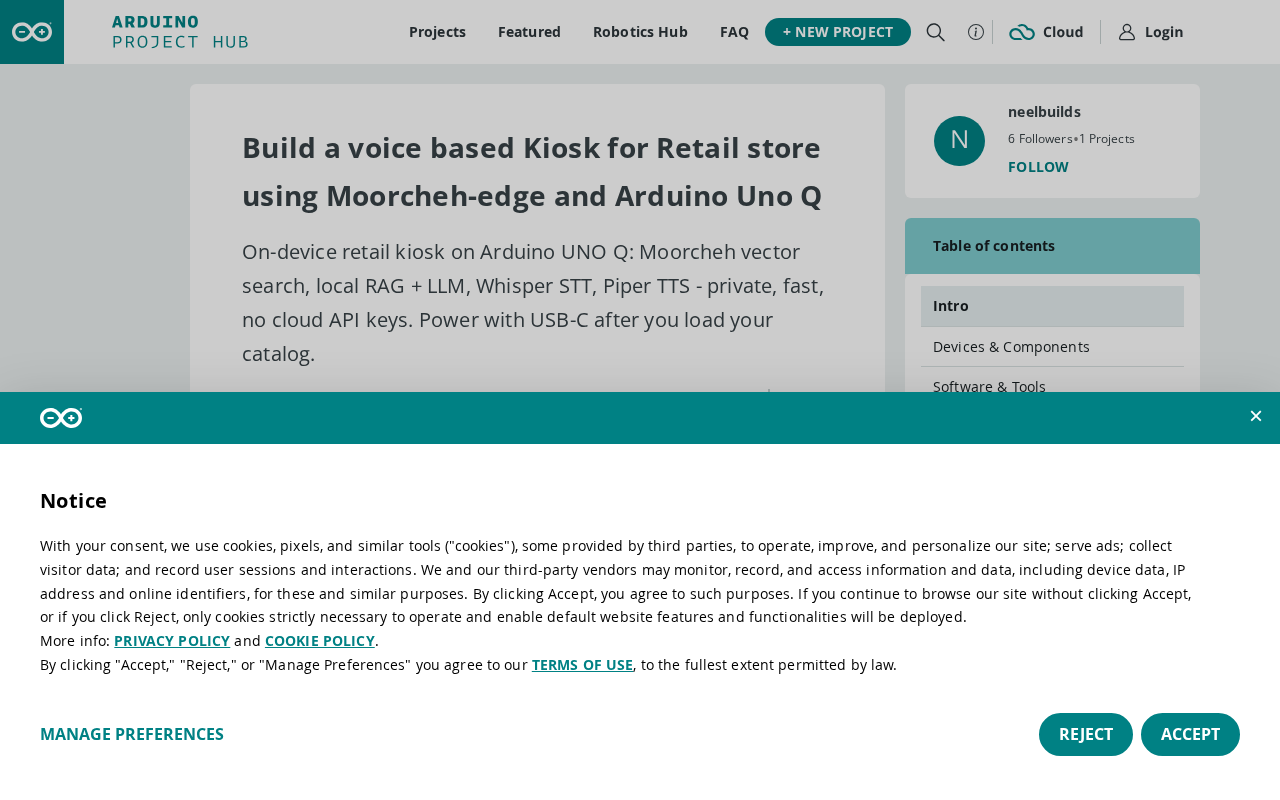Open the search magnifier icon
Viewport: 1280px width, 800px height.
click(936, 32)
